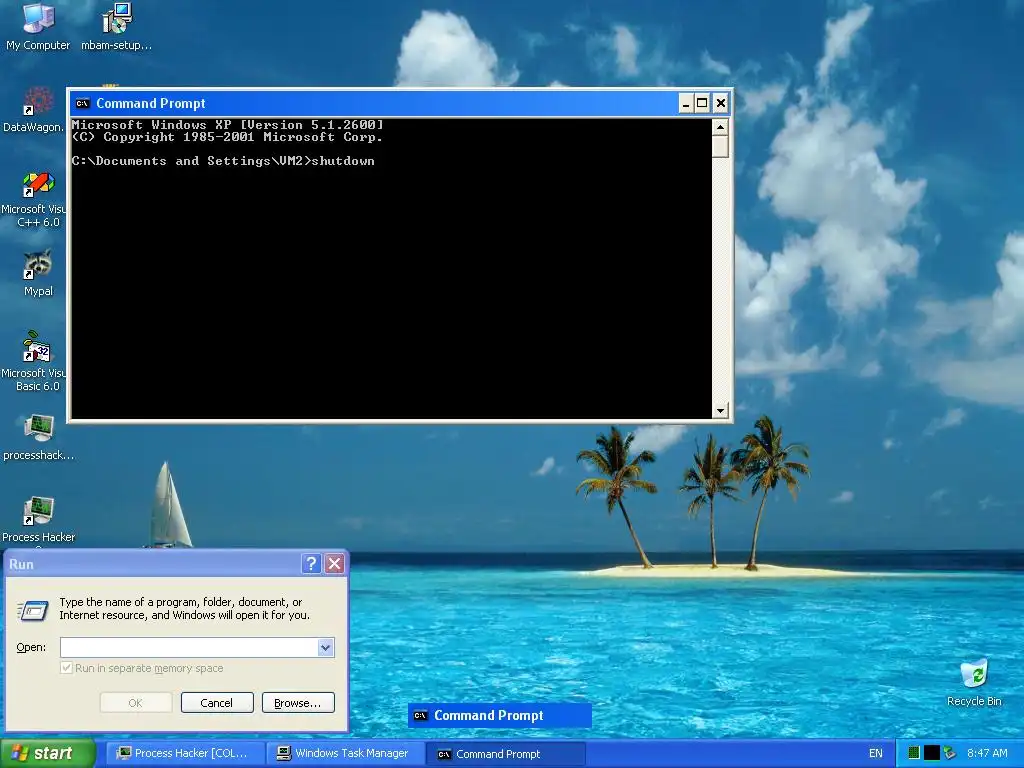Select the Recycle Bin icon
The image size is (1024, 768).
tap(974, 683)
